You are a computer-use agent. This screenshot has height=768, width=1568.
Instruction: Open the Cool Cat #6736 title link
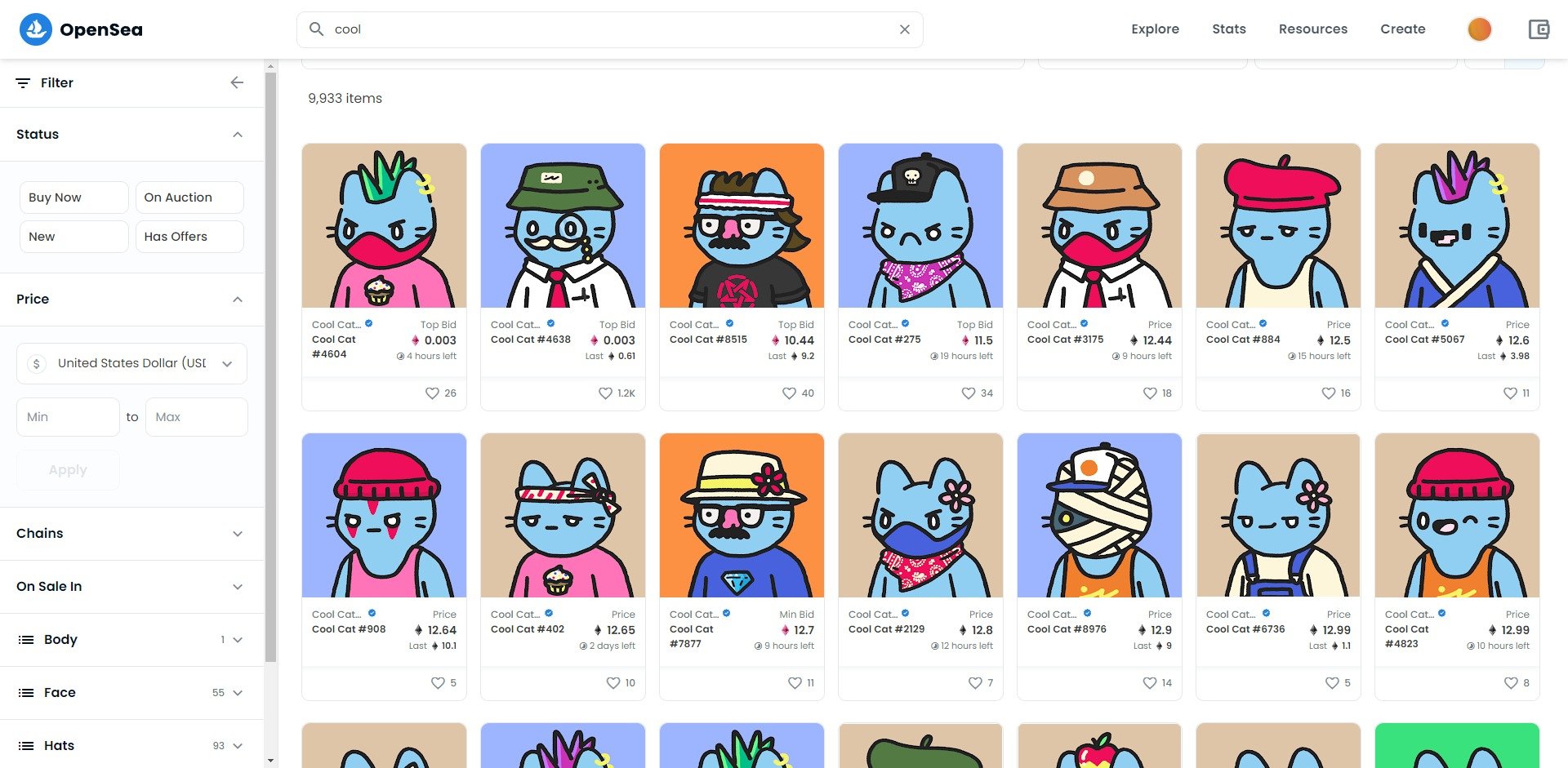pos(1245,629)
